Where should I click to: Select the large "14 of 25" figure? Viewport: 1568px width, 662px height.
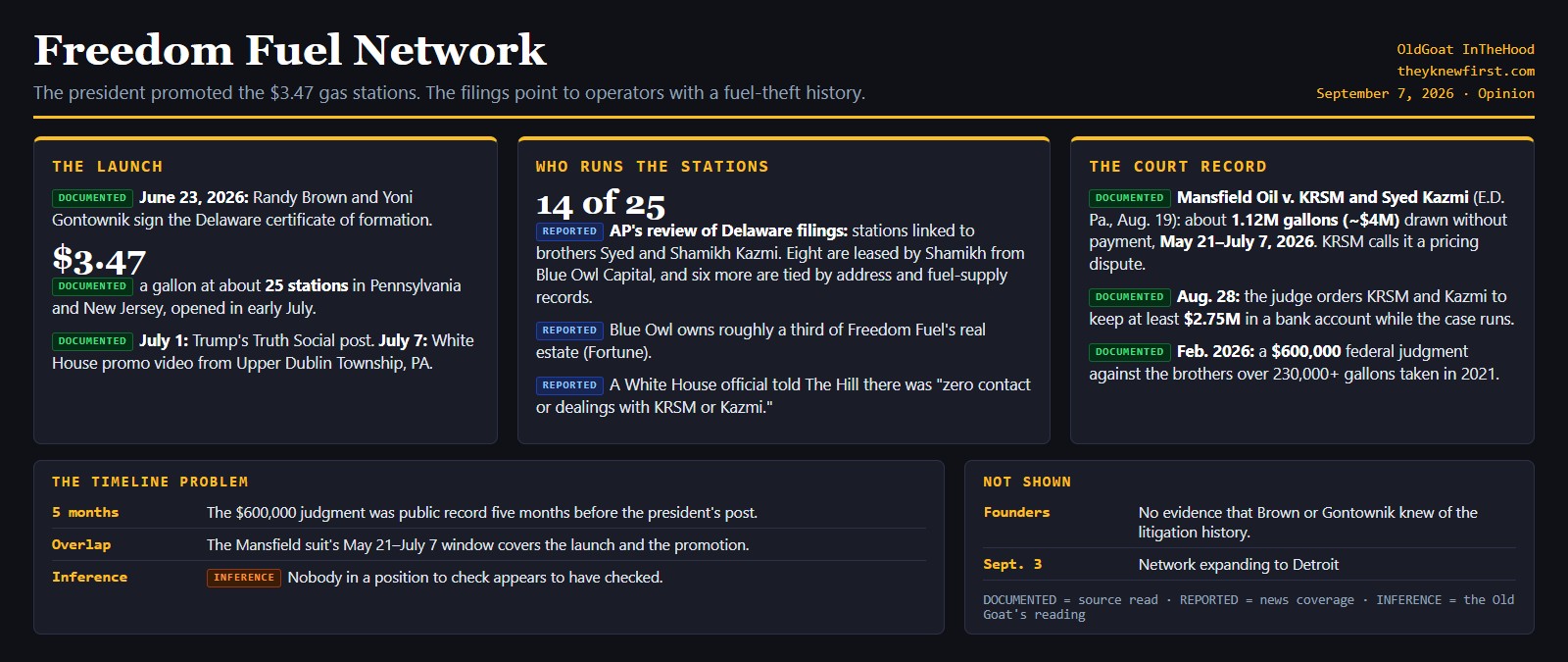coord(601,204)
